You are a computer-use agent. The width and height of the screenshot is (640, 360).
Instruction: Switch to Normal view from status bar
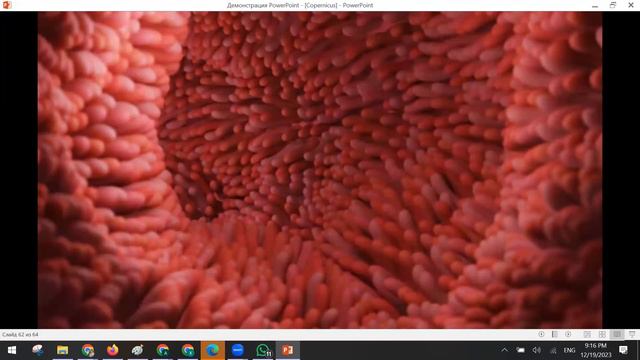click(x=587, y=334)
